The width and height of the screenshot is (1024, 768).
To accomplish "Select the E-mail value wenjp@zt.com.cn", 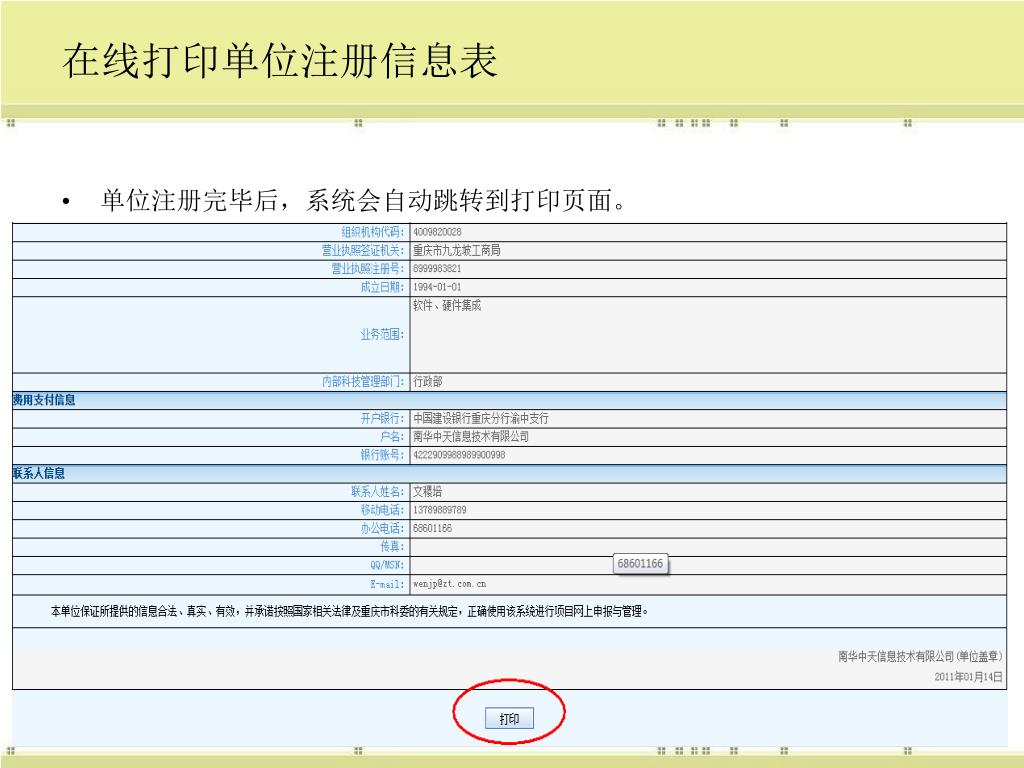I will point(450,584).
